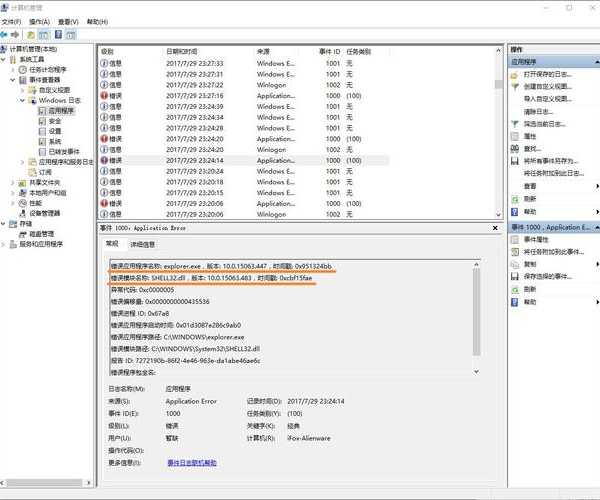Select the 安全 log in the tree

(55, 121)
